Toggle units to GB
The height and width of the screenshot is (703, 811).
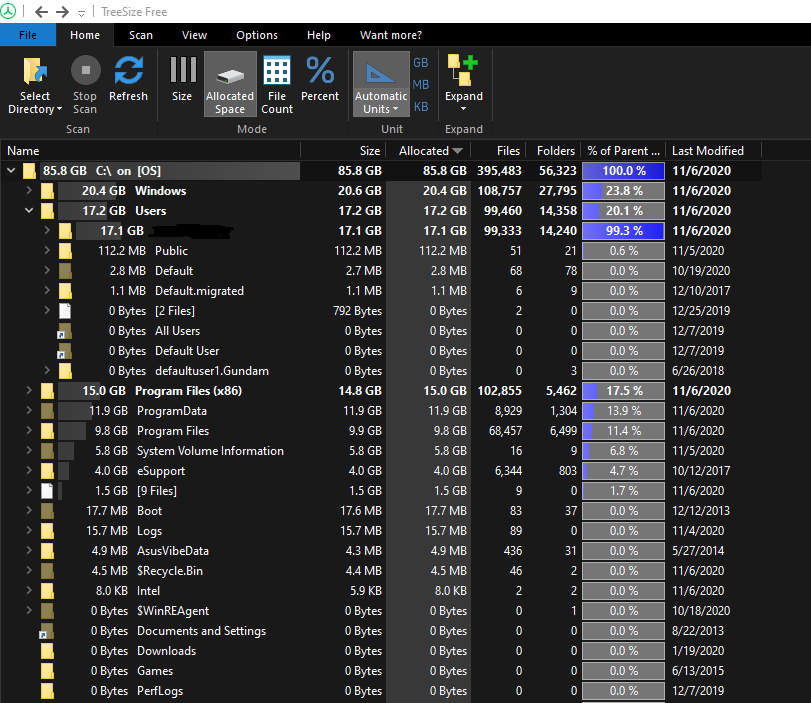420,62
